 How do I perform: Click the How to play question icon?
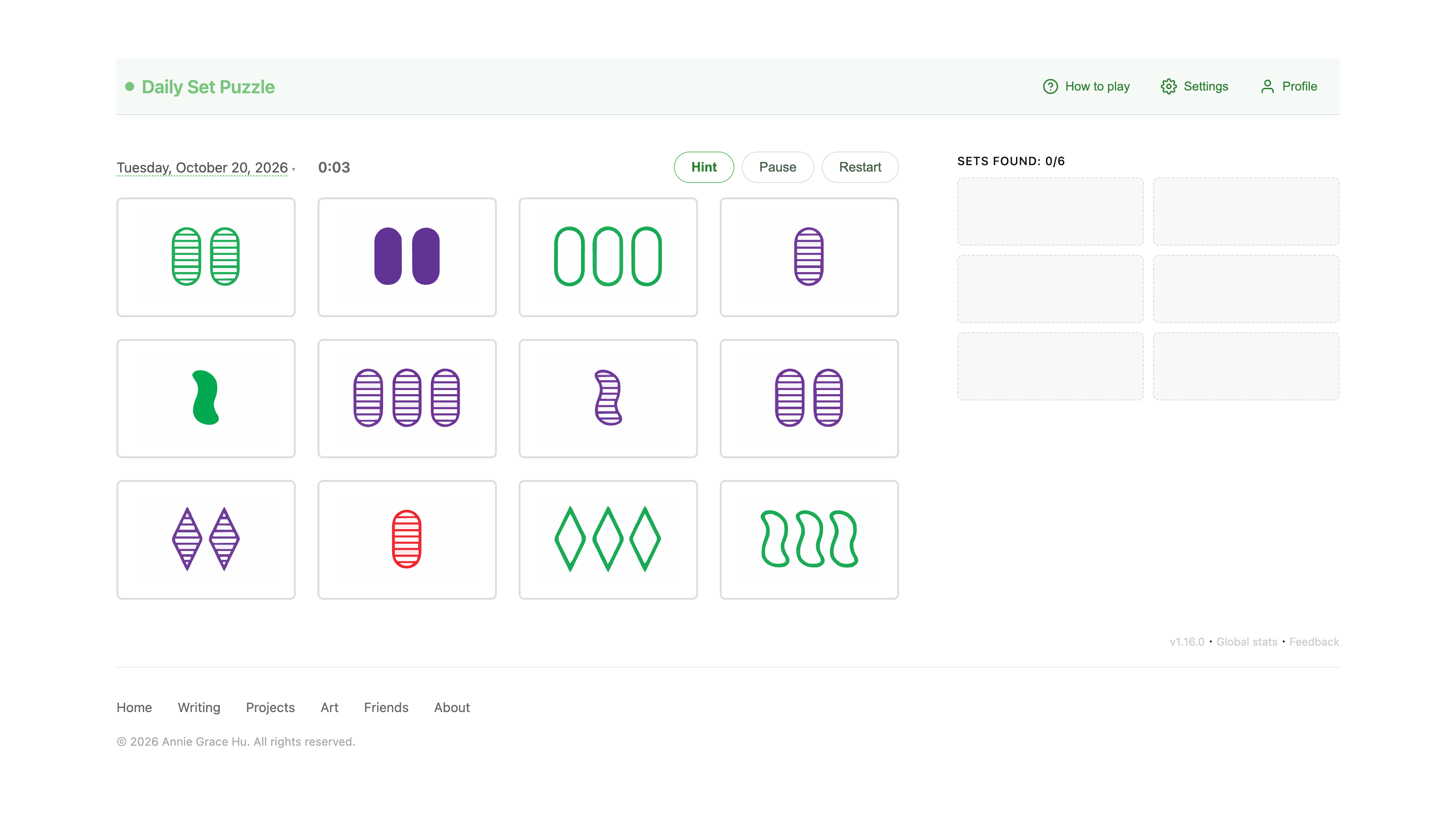(1050, 86)
